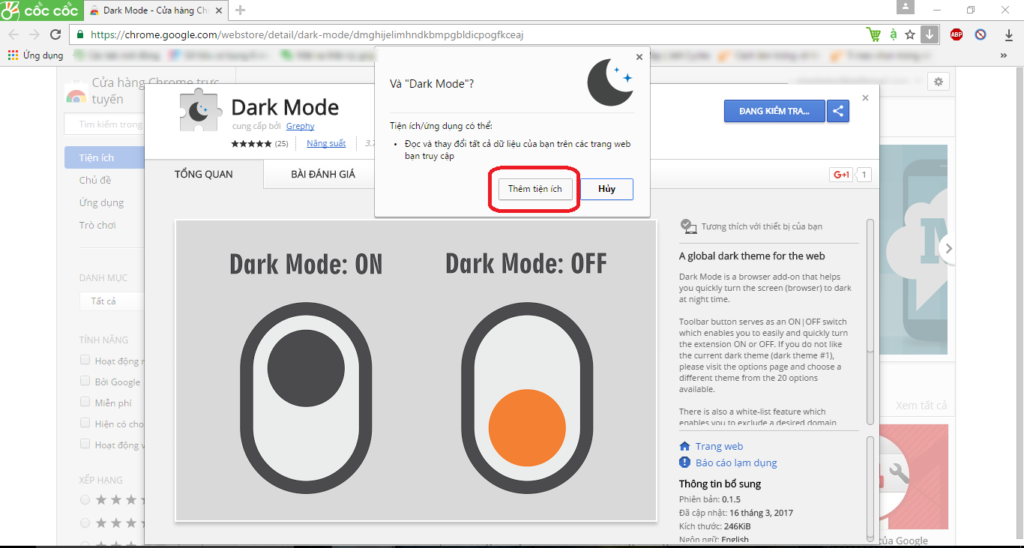Screen dimensions: 1024x548
Task: Select the "TỔNG QUAN" tab
Action: [203, 174]
